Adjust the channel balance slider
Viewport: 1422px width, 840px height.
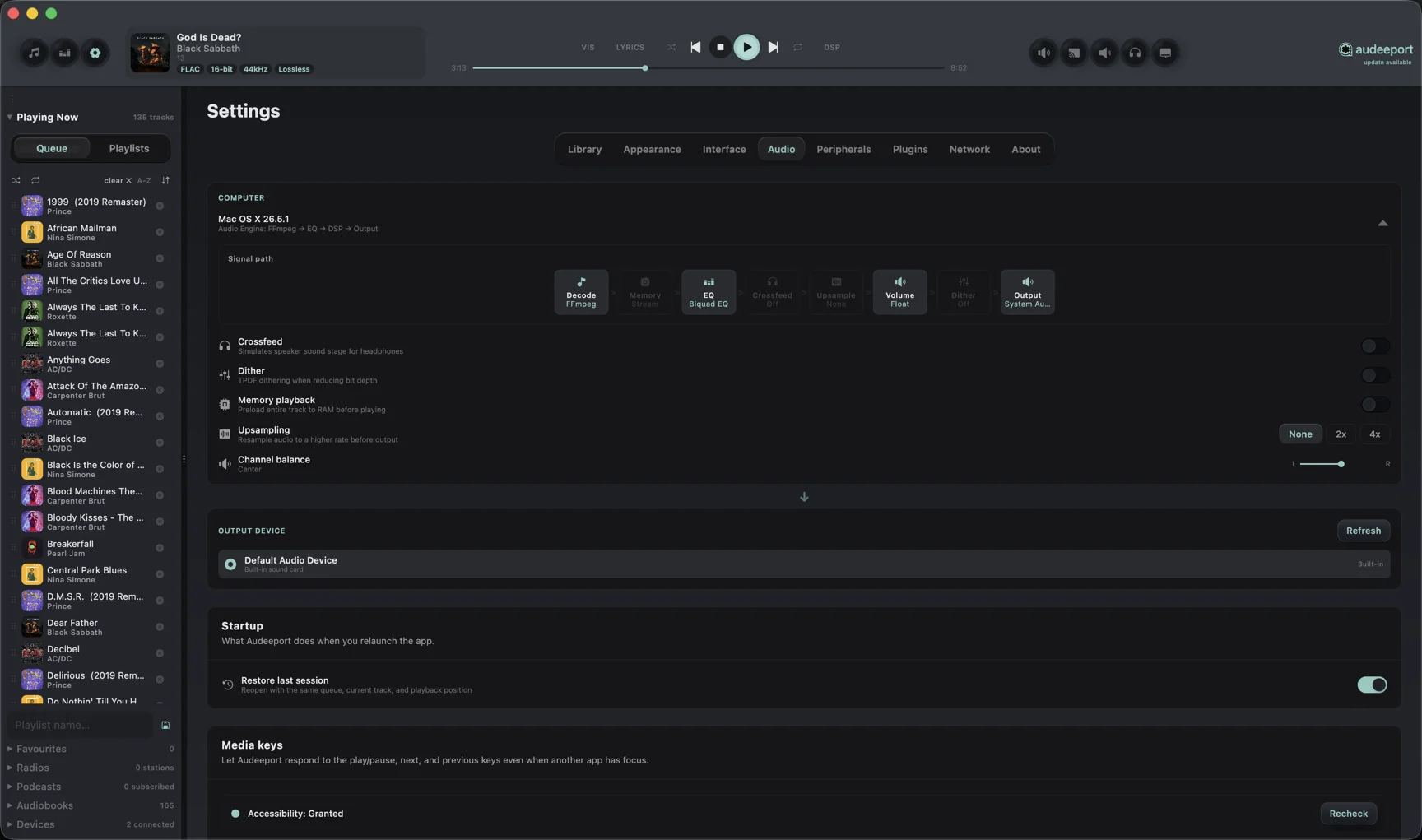(1341, 464)
